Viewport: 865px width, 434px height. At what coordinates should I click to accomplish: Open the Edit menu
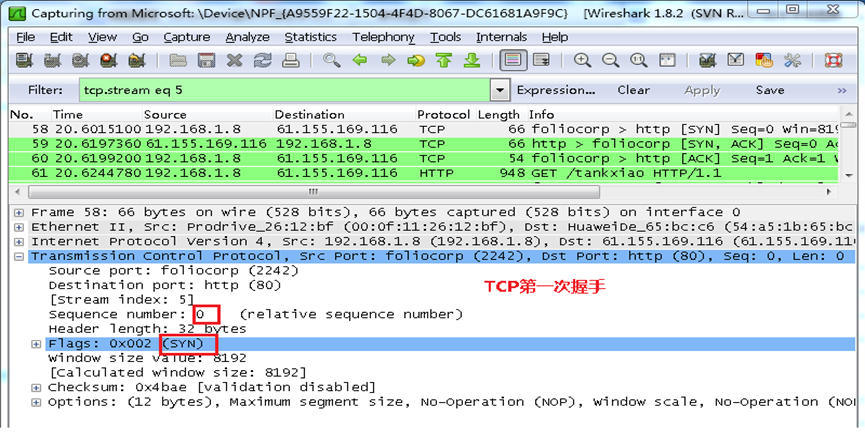pyautogui.click(x=61, y=37)
